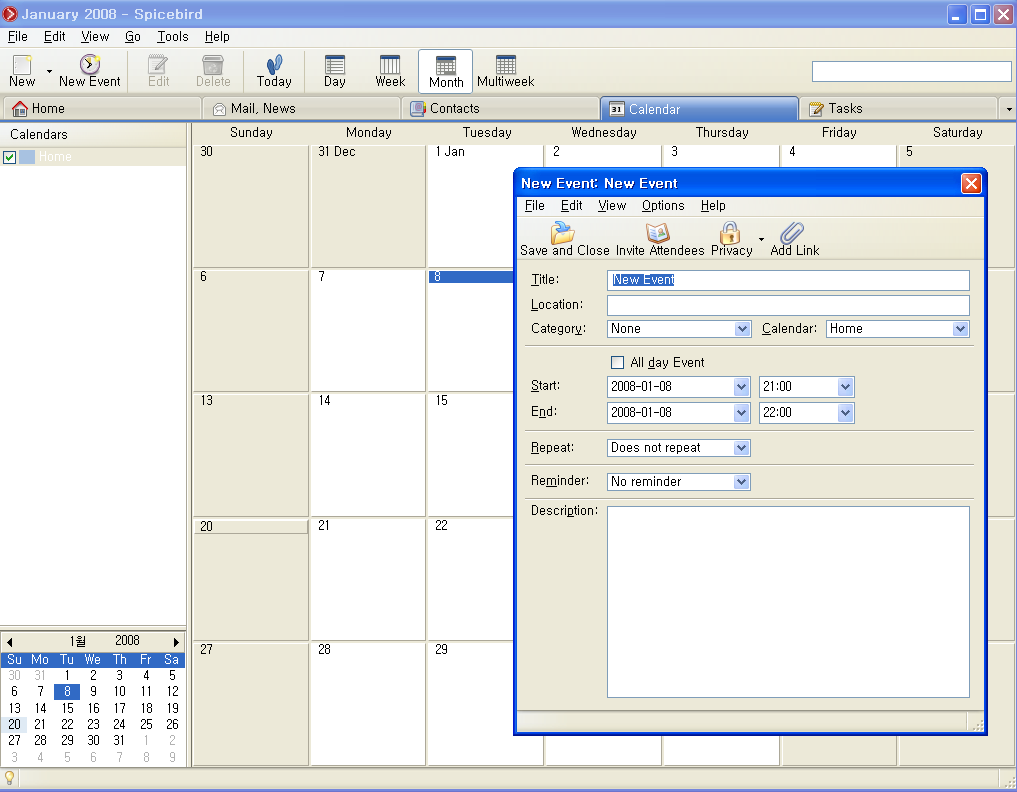1017x792 pixels.
Task: Open the Tools menu in Spicebird
Action: pos(173,36)
